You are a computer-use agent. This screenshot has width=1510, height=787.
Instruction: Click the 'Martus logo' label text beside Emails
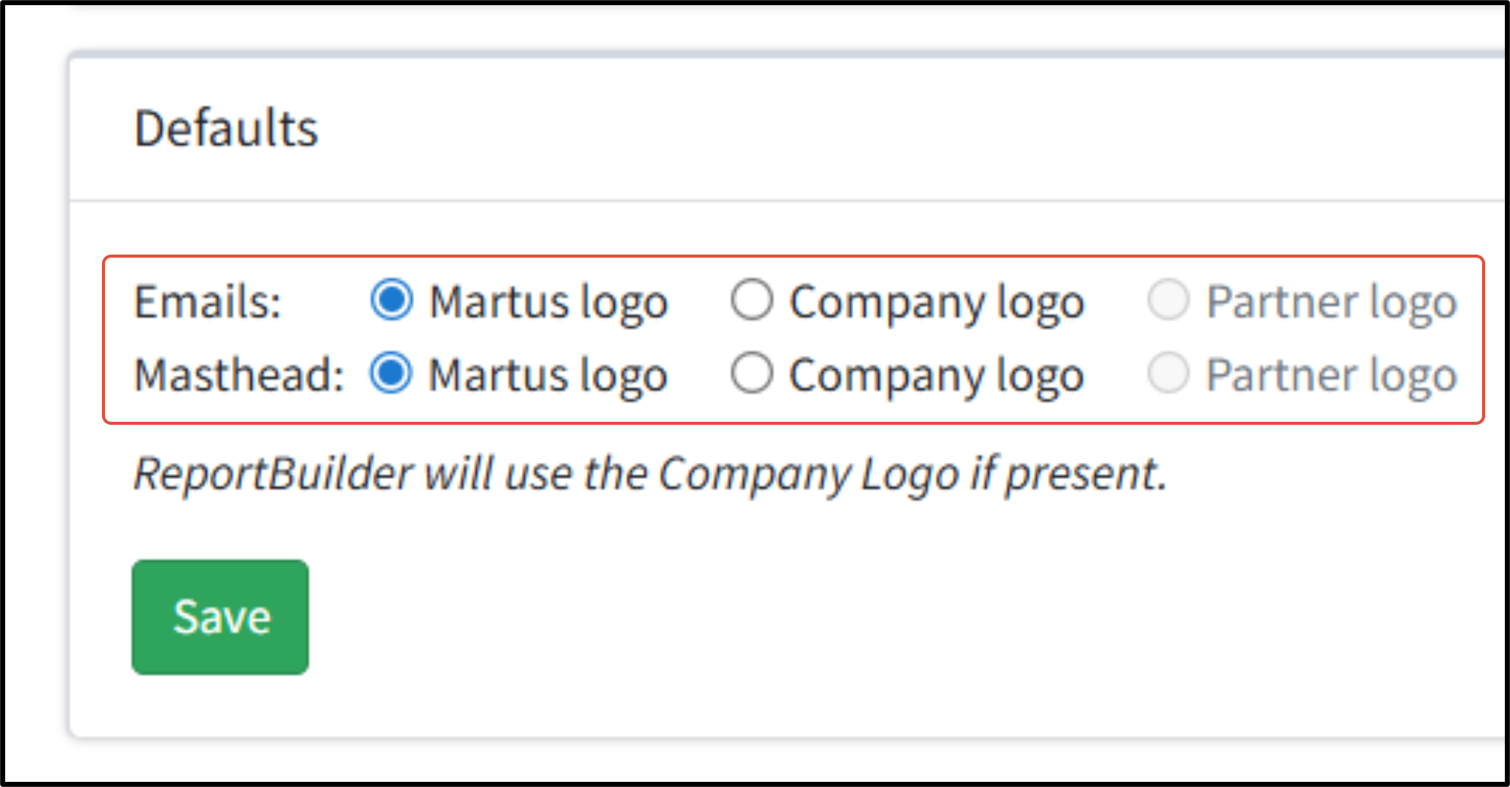click(548, 302)
